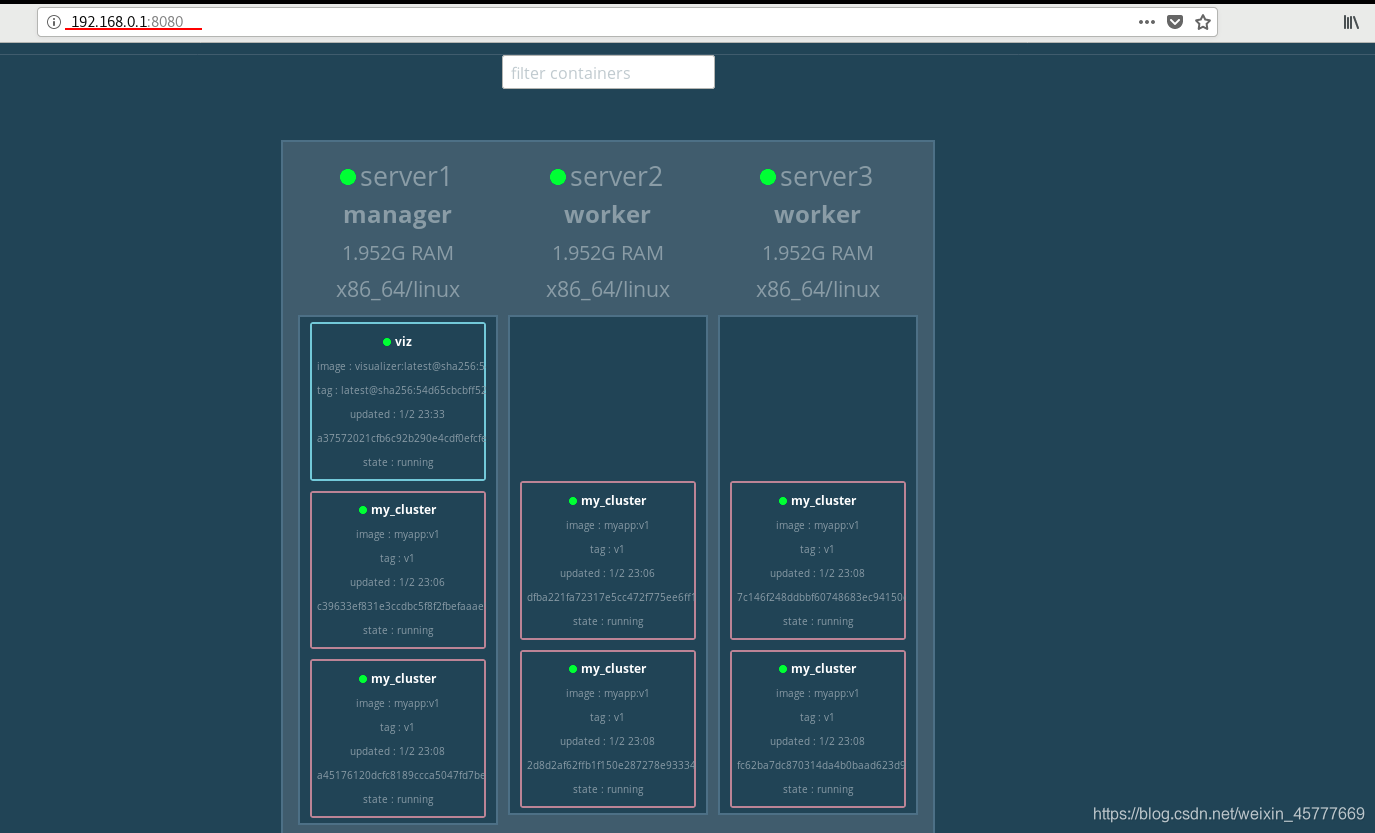Click container ID a45176120dcfc8189ccca on server1
1375x833 pixels.
[401, 776]
